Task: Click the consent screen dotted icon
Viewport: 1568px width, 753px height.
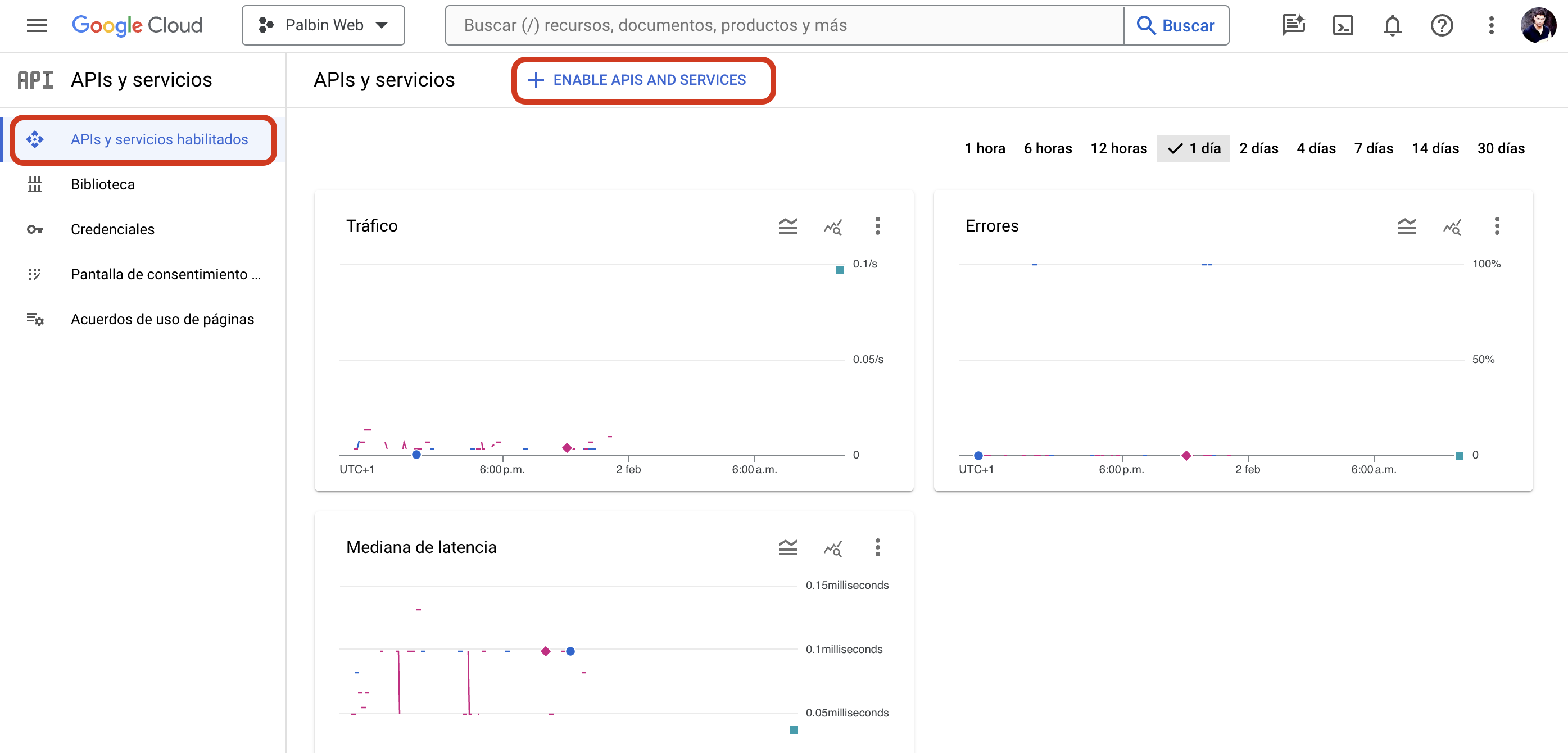Action: point(35,275)
